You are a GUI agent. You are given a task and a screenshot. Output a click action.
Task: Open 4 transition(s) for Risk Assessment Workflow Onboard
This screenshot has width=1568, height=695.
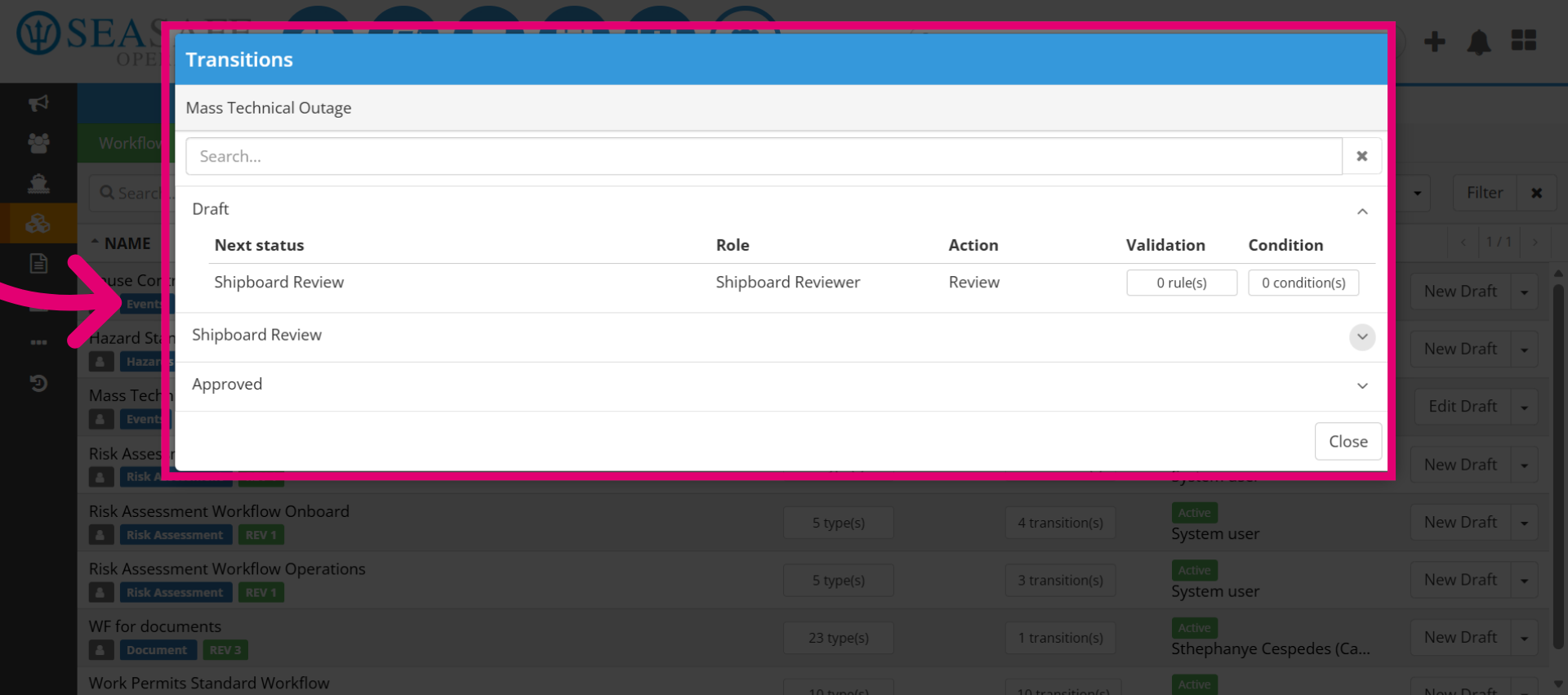[1060, 523]
